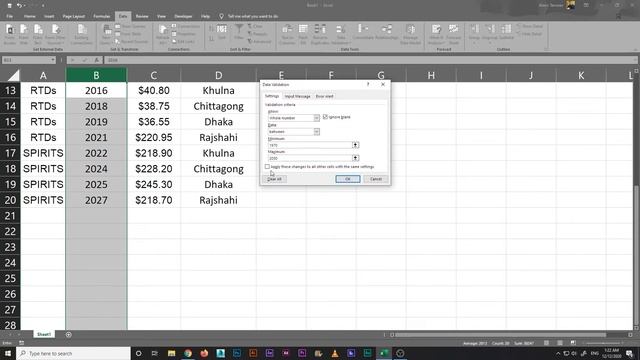The image size is (640, 360).
Task: Click the large Sort button icon
Action: pos(222,32)
